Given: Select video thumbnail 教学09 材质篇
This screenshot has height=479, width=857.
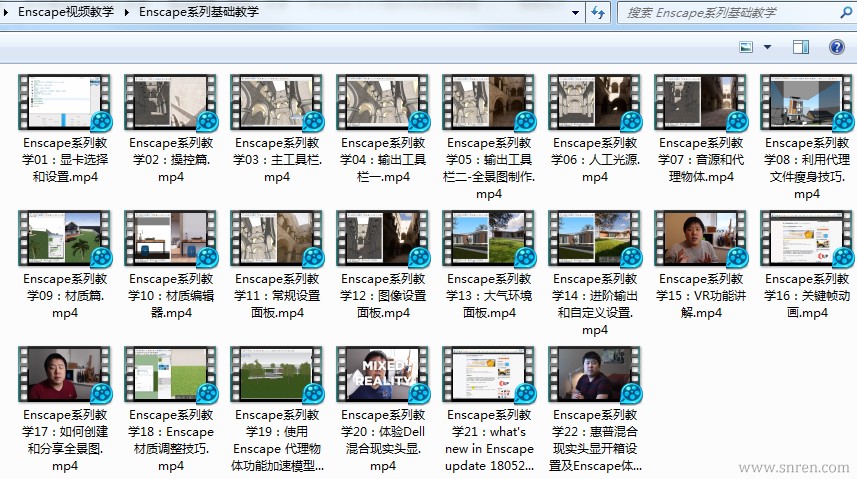Looking at the screenshot, I should click(x=65, y=239).
